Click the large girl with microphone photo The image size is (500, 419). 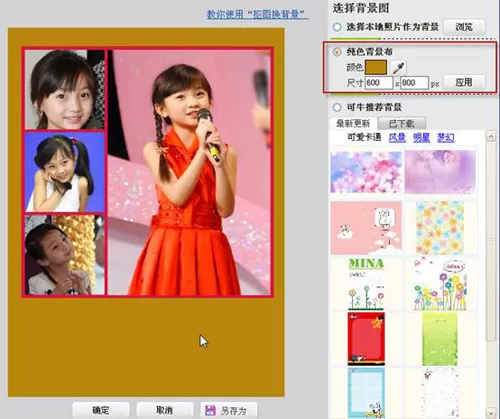pyautogui.click(x=189, y=172)
